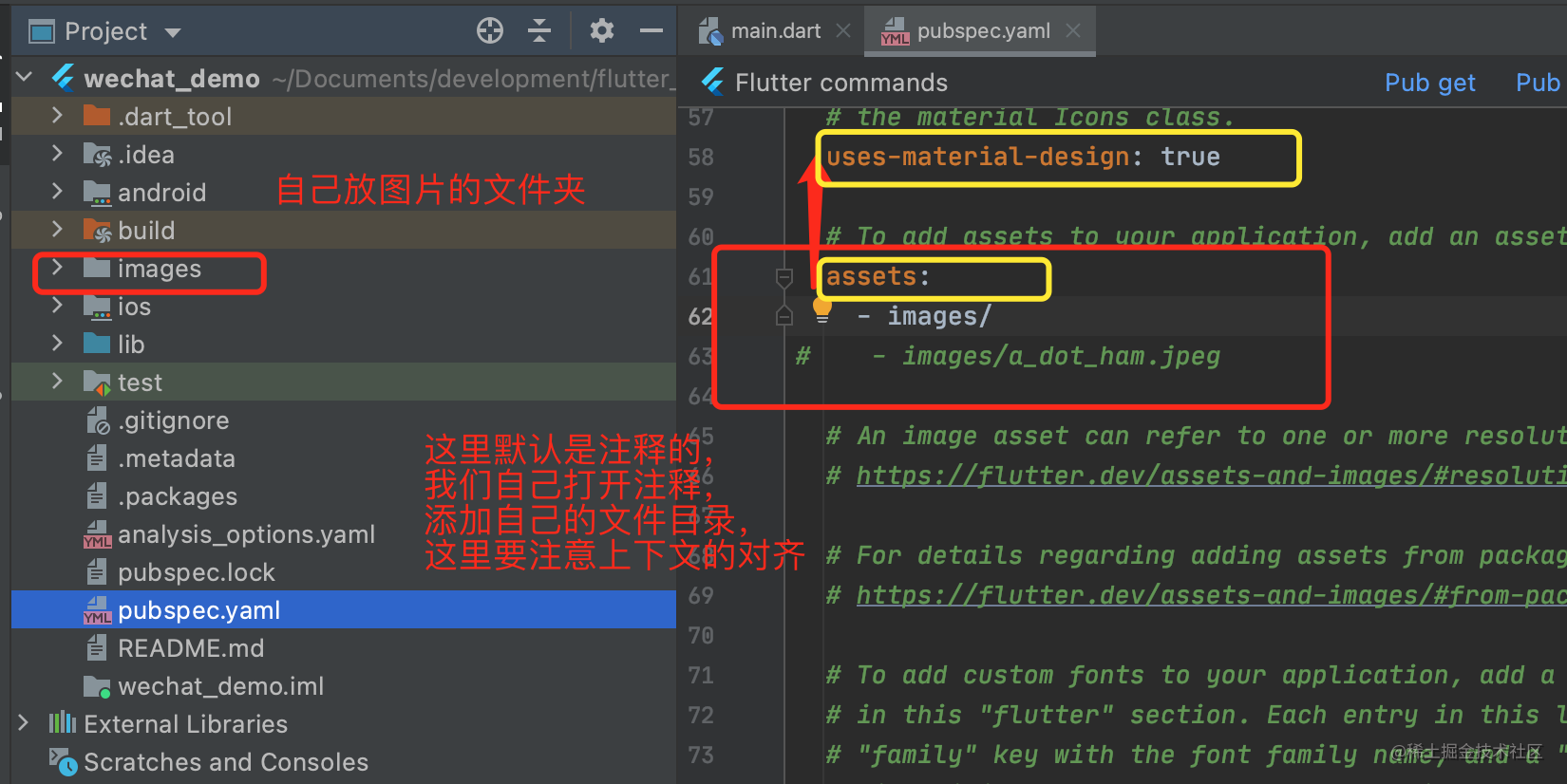Open the flutter.dev from-packages assets link
The height and width of the screenshot is (784, 1567).
click(x=1211, y=595)
